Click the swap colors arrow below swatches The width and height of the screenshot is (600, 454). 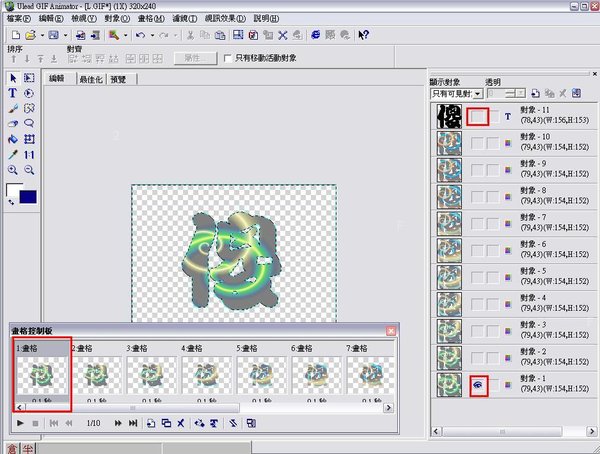(11, 202)
